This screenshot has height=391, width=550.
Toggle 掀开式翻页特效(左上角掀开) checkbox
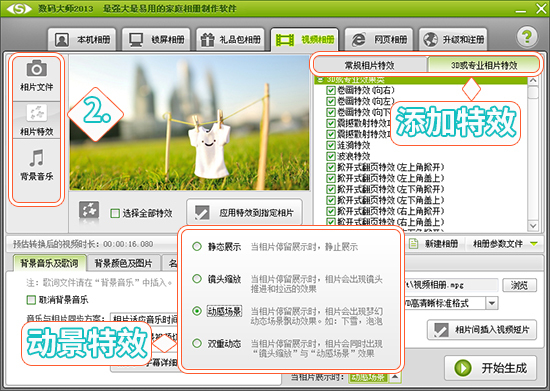click(330, 167)
